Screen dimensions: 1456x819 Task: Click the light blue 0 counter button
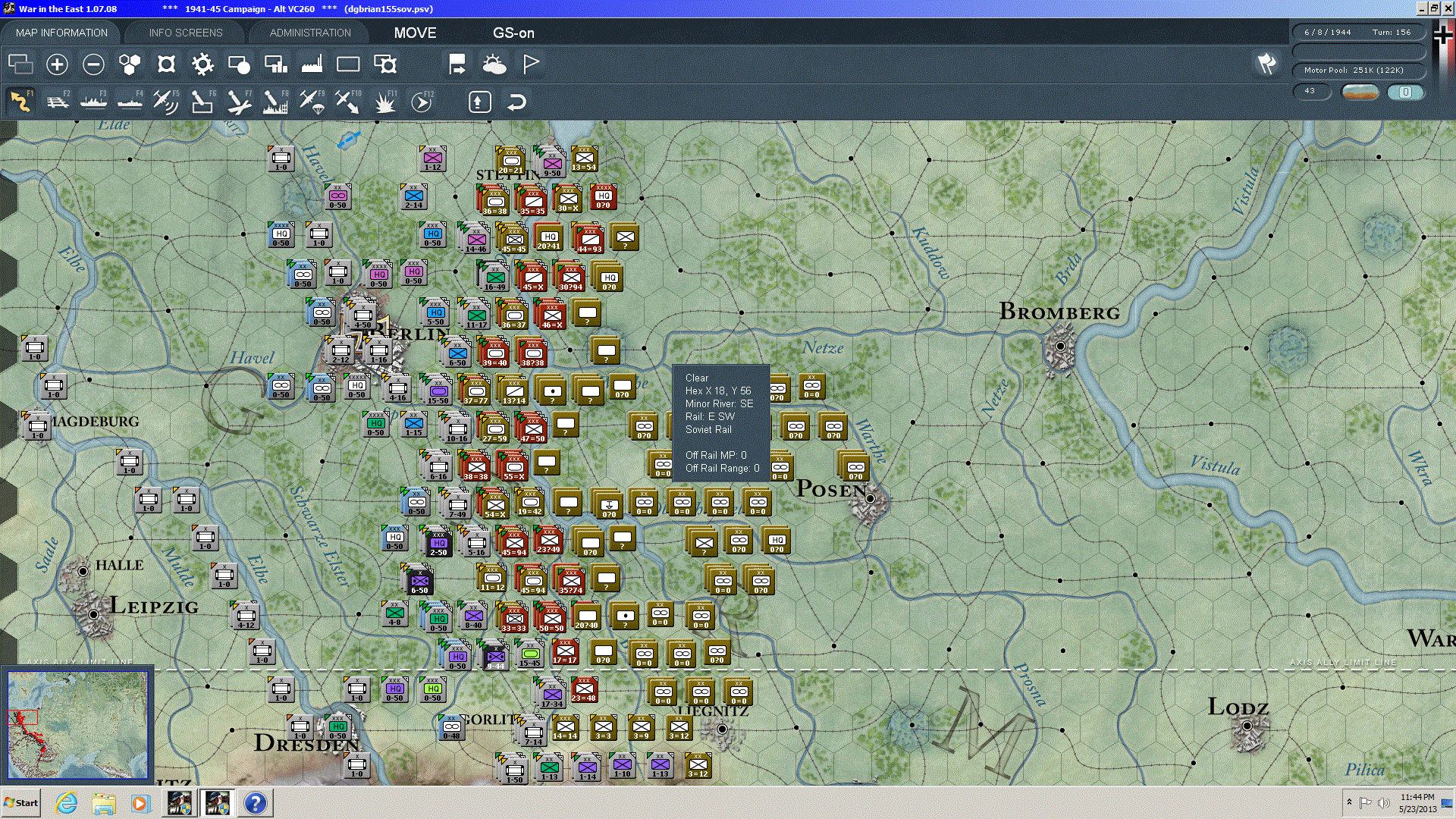tap(1405, 92)
